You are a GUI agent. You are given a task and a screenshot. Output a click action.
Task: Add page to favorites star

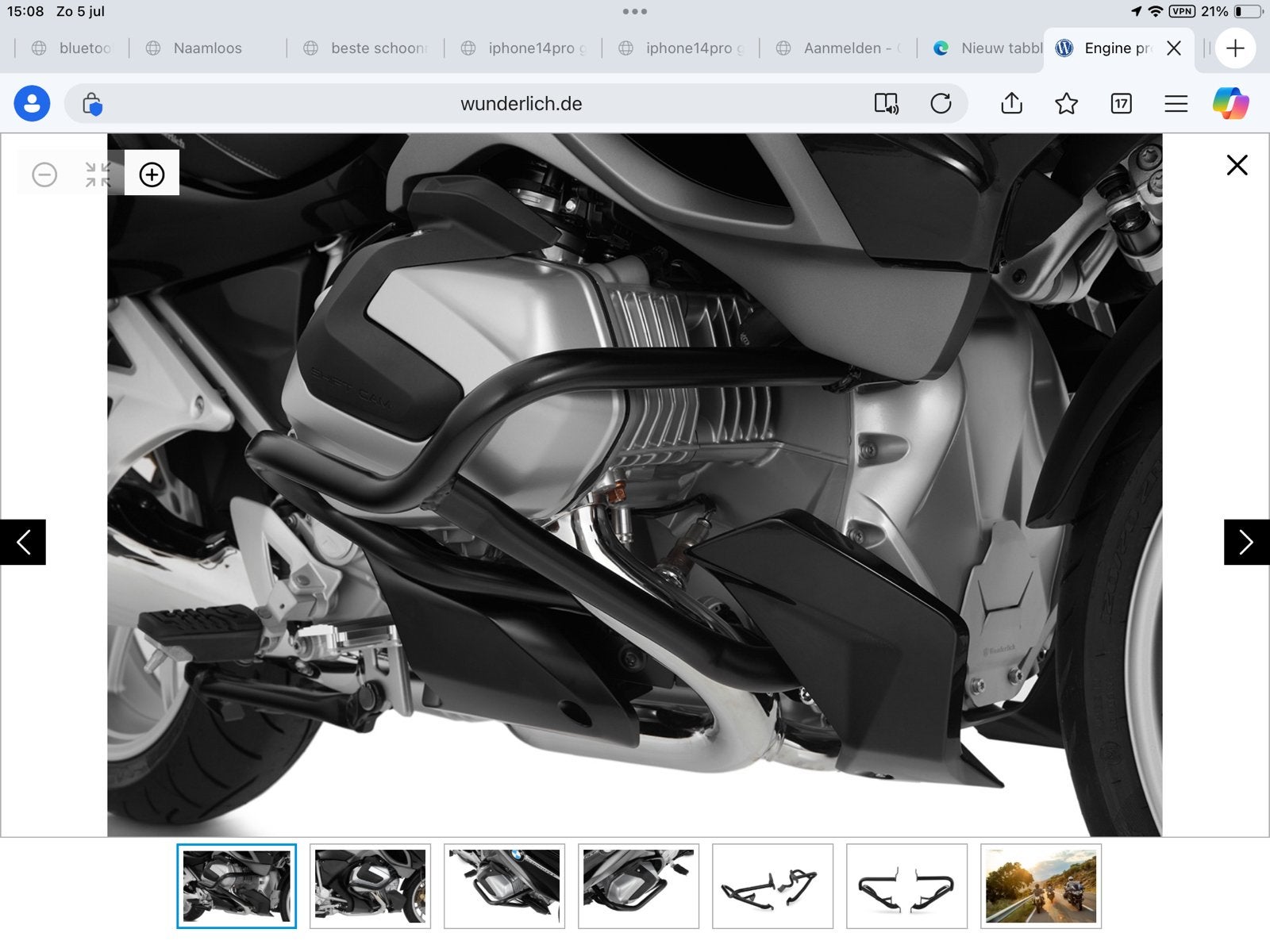click(1066, 104)
